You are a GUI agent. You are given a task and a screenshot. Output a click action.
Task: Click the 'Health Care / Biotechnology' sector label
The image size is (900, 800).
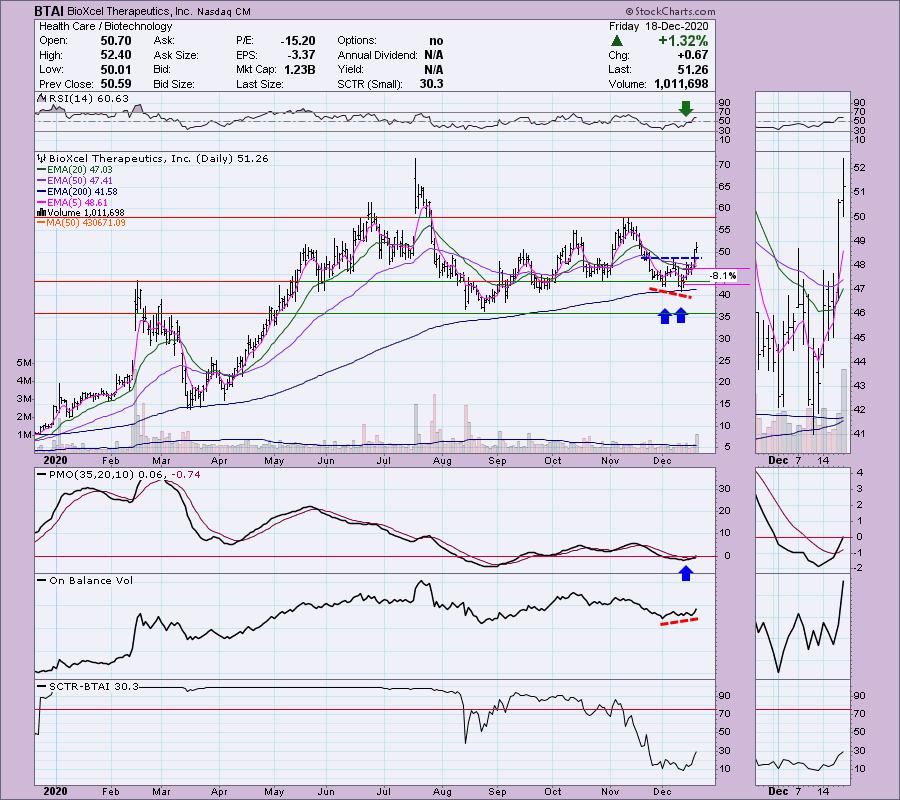coord(106,26)
